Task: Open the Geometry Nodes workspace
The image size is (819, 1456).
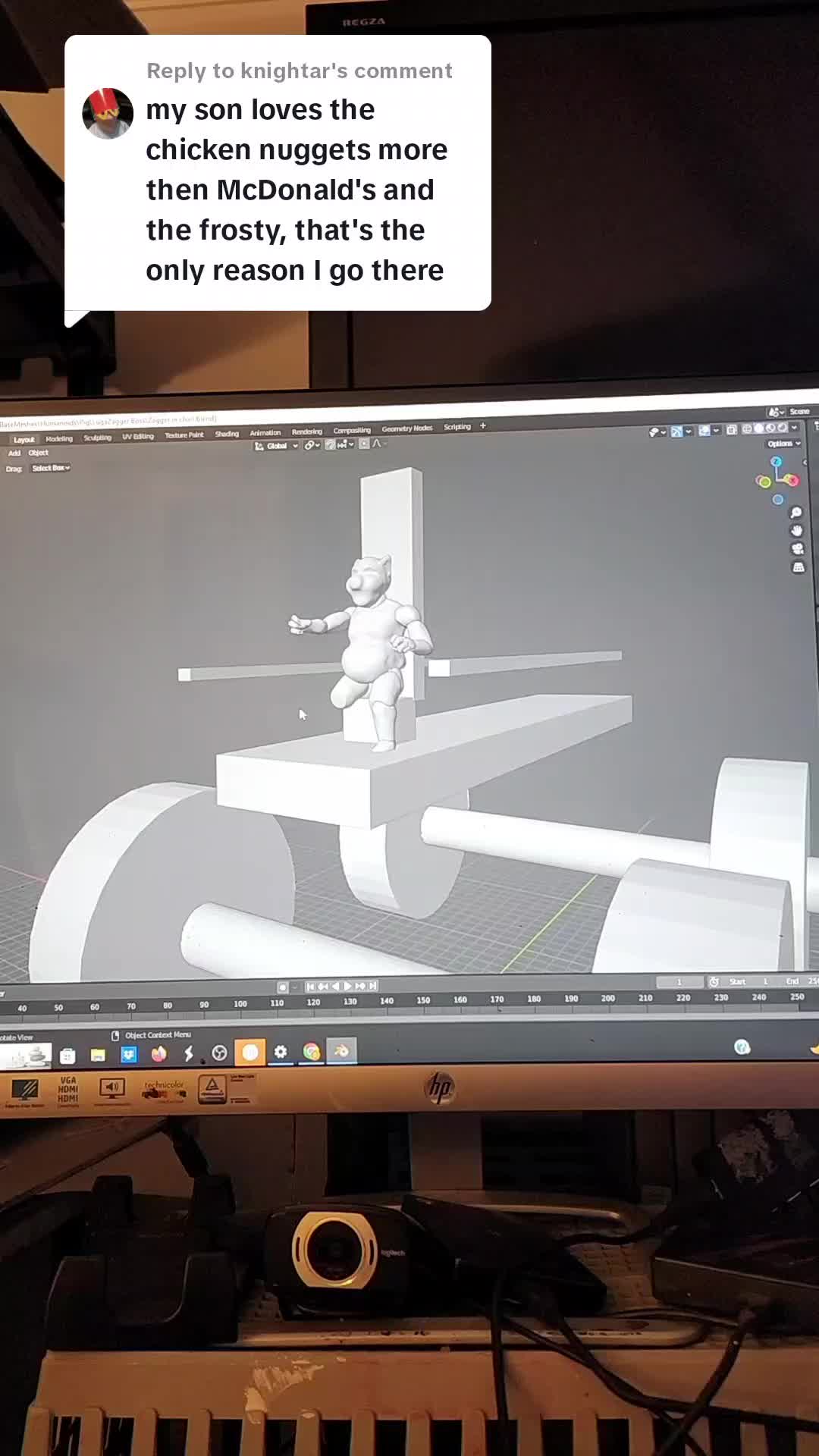Action: (407, 428)
